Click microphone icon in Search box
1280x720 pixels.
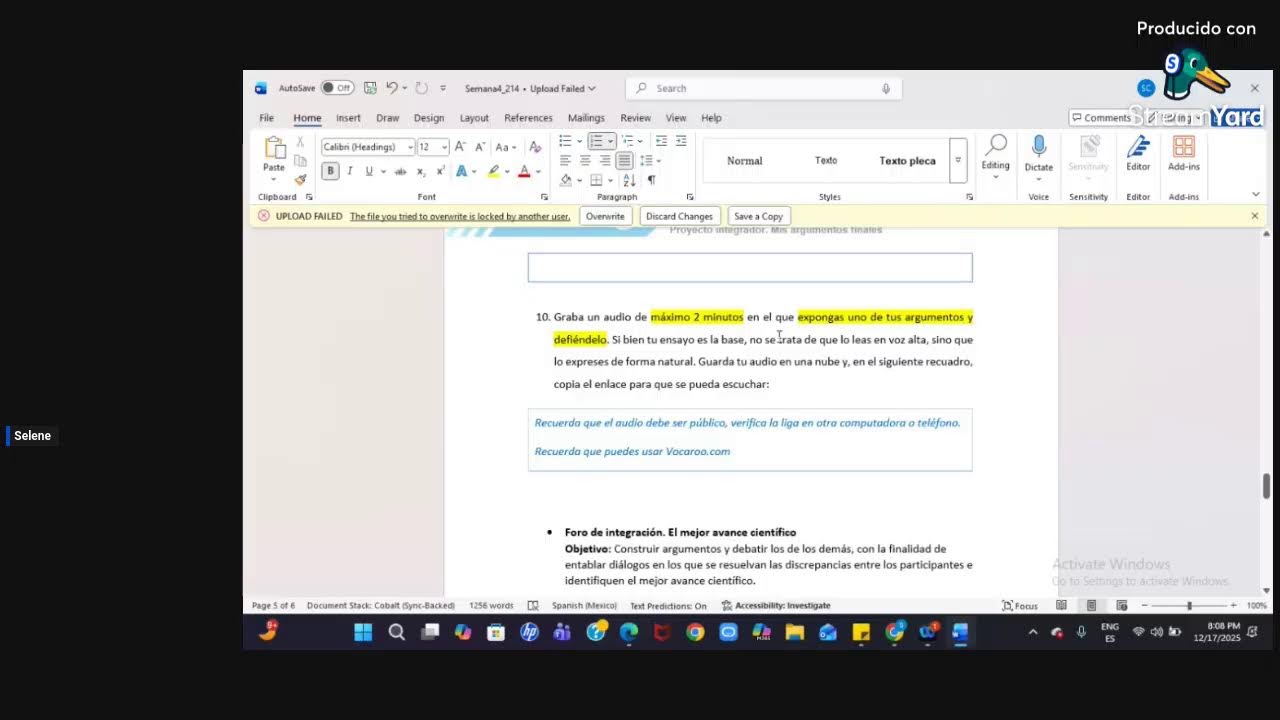tap(885, 88)
